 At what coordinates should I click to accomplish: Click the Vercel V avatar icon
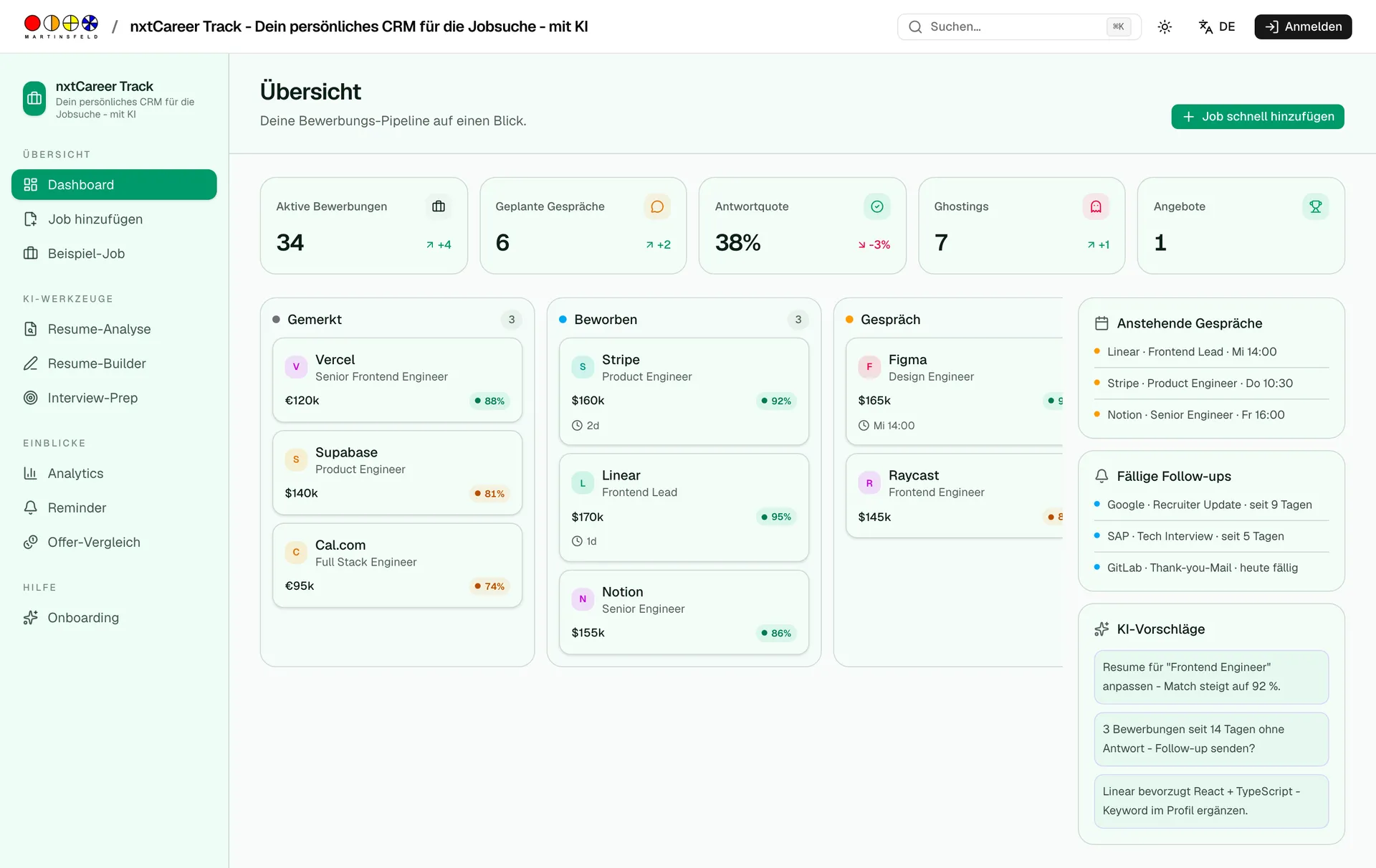296,367
